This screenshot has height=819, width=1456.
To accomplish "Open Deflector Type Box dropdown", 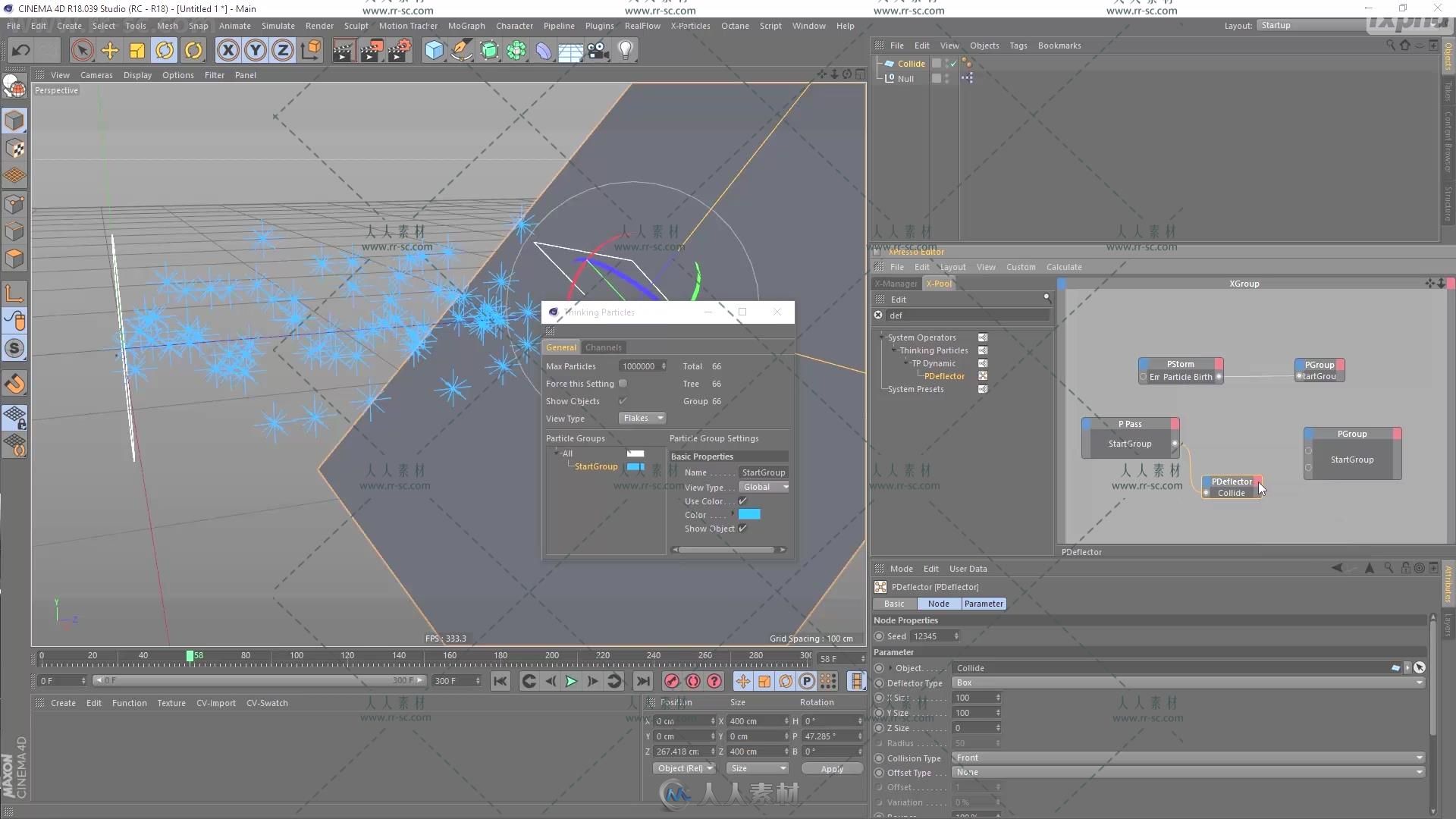I will tap(1188, 682).
